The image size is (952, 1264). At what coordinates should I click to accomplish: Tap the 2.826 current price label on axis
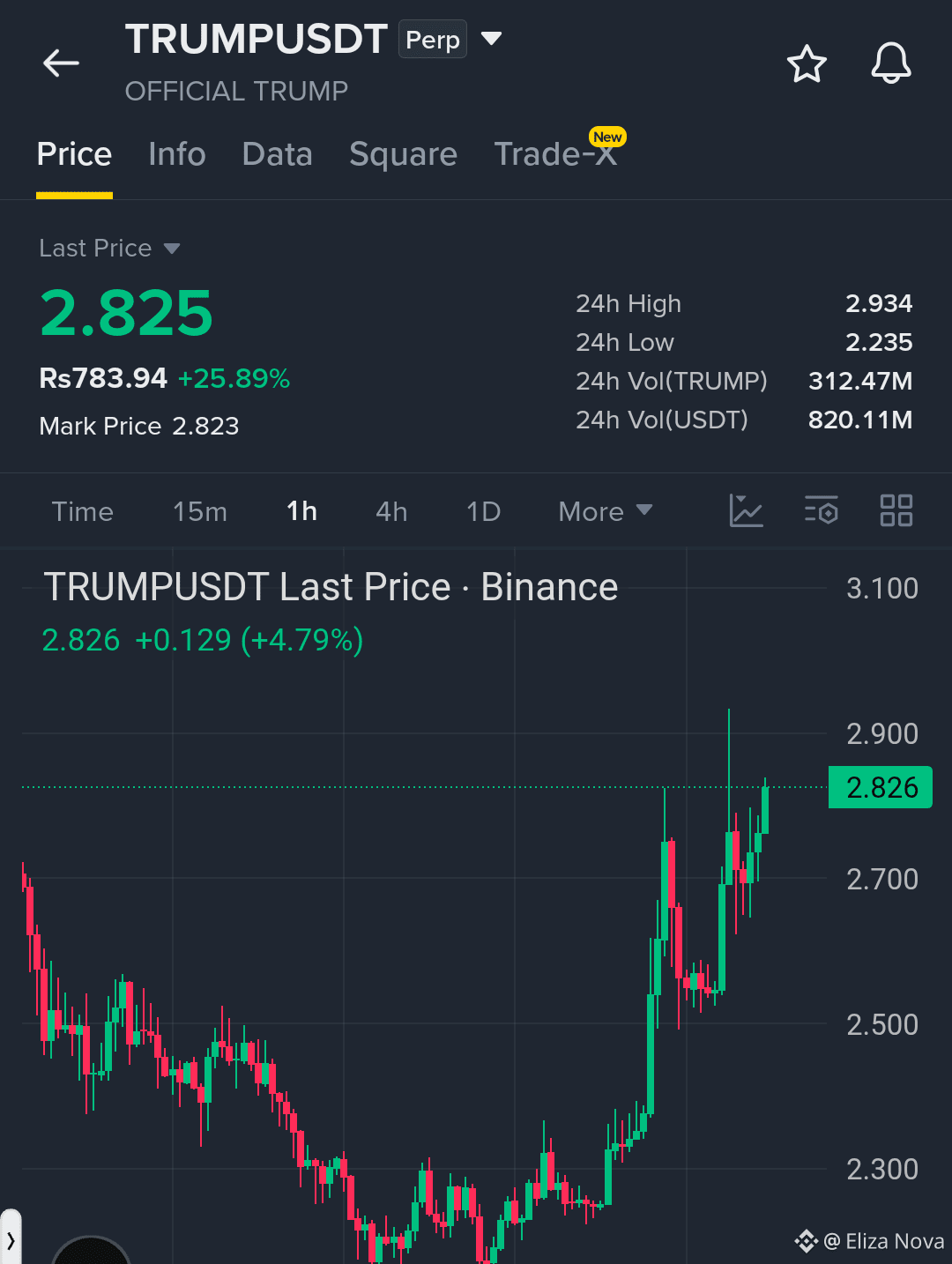coord(881,787)
